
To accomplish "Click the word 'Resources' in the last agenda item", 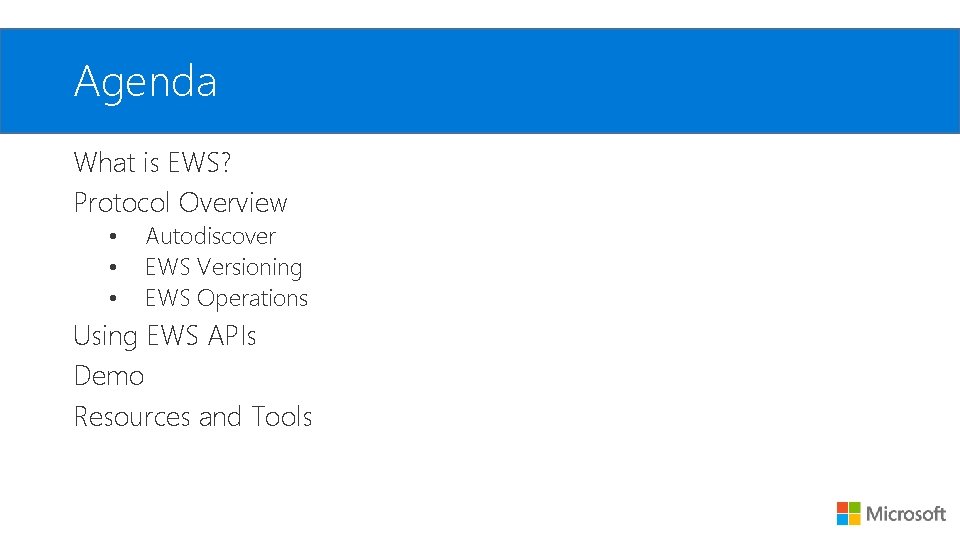I will click(x=132, y=417).
